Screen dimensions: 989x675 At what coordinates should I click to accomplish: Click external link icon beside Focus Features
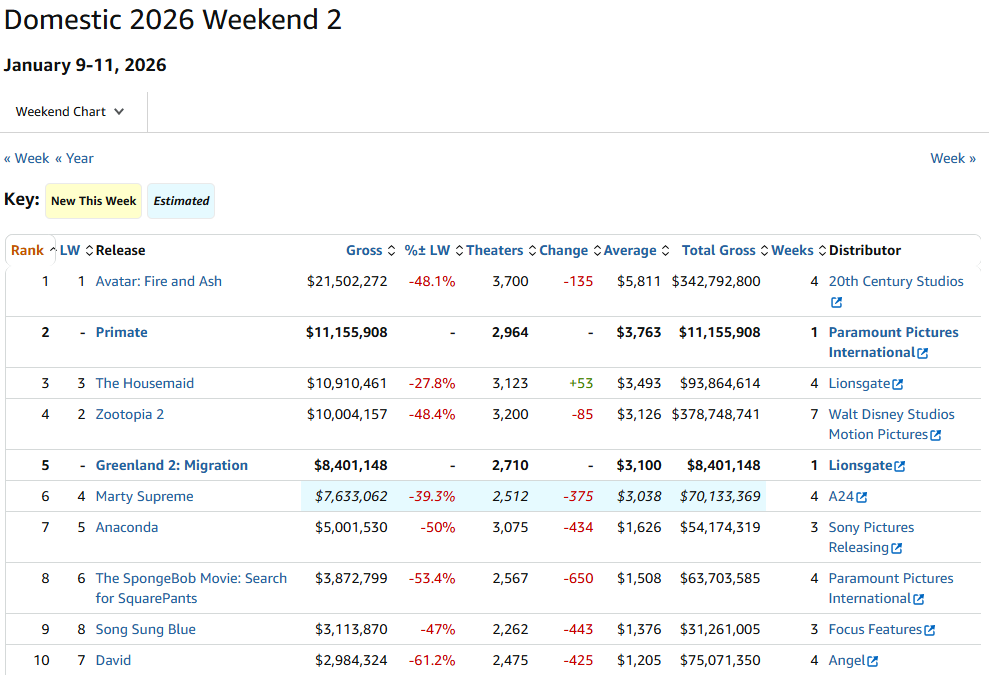point(929,630)
